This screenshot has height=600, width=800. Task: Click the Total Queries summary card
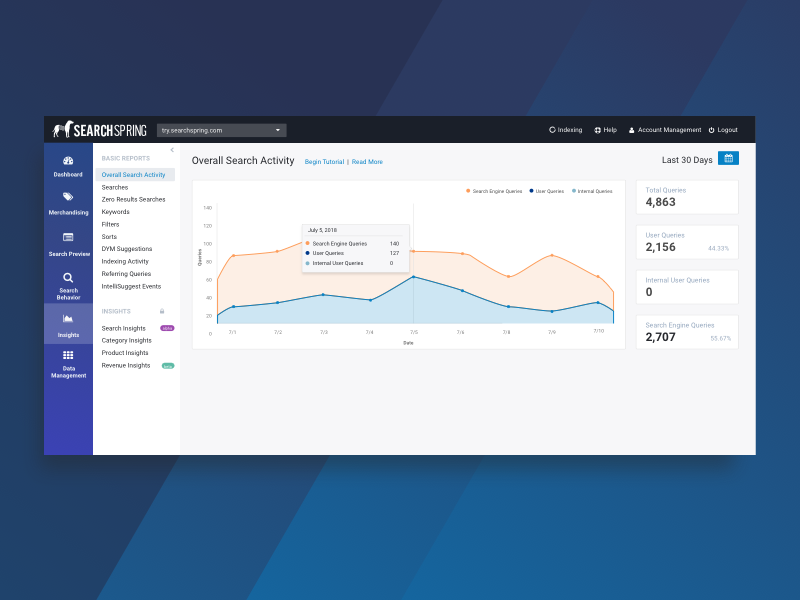(687, 196)
